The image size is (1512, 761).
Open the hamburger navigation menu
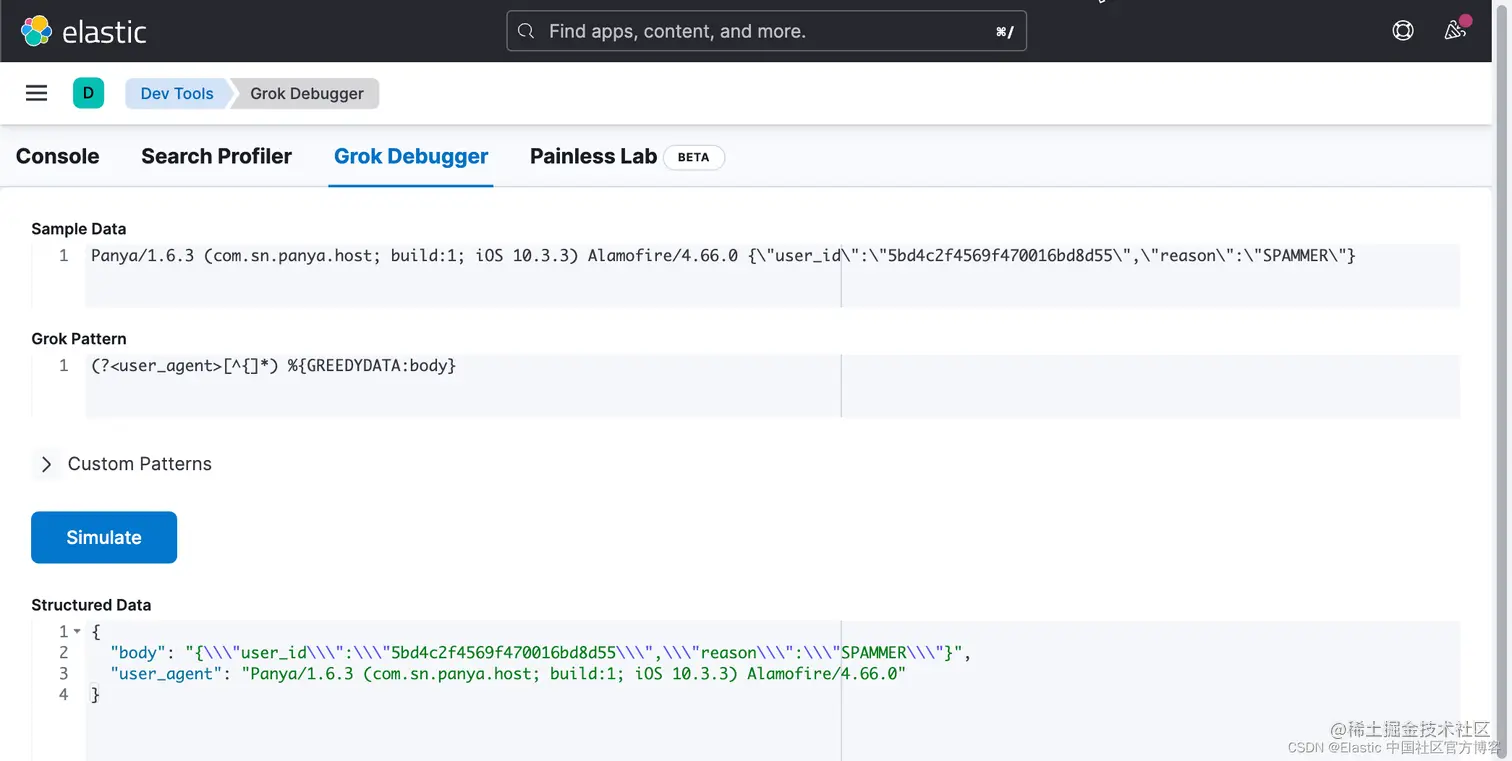click(37, 93)
